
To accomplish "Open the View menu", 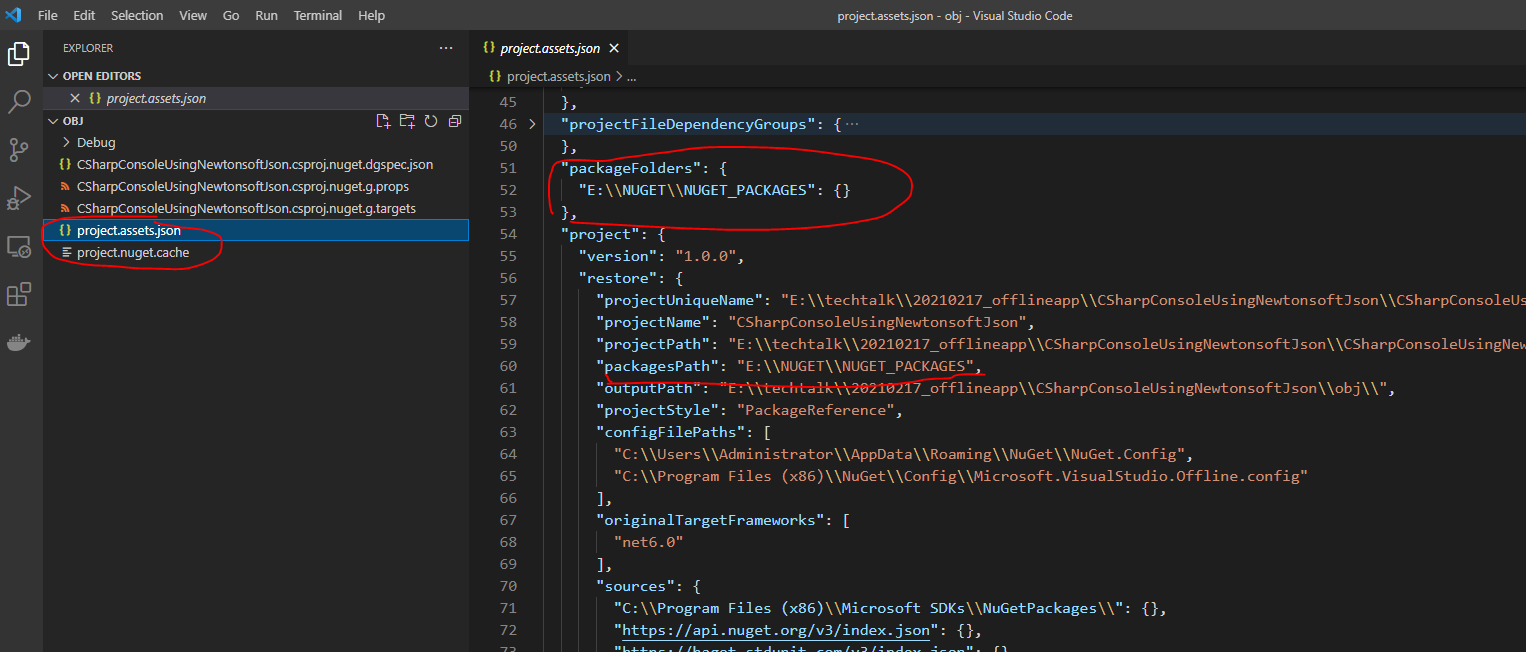I will 193,15.
